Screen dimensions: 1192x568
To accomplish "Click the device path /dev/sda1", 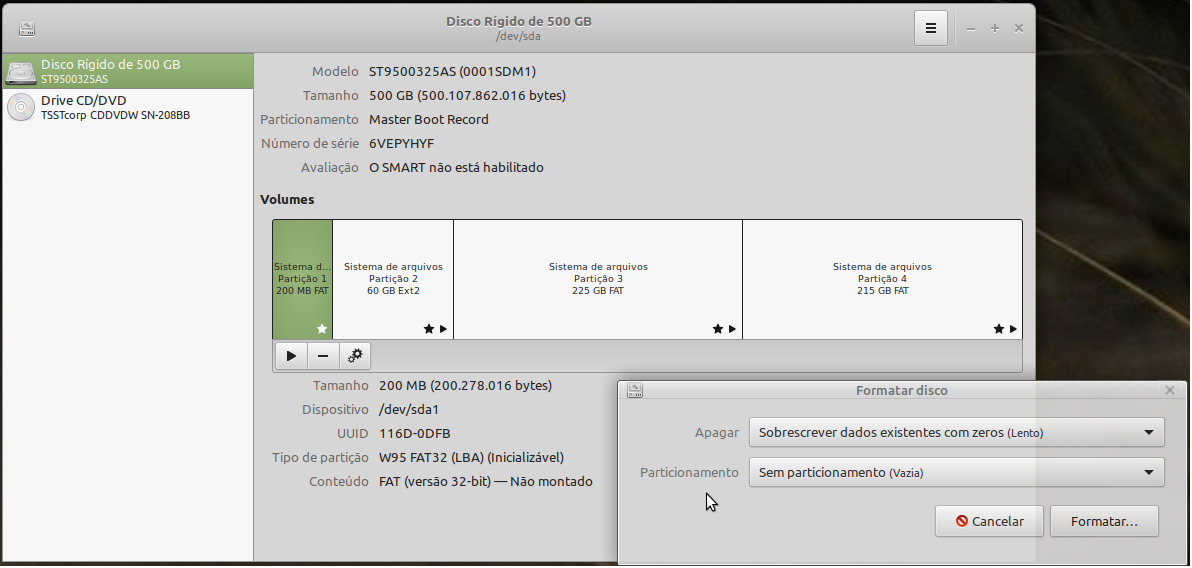I will click(409, 410).
